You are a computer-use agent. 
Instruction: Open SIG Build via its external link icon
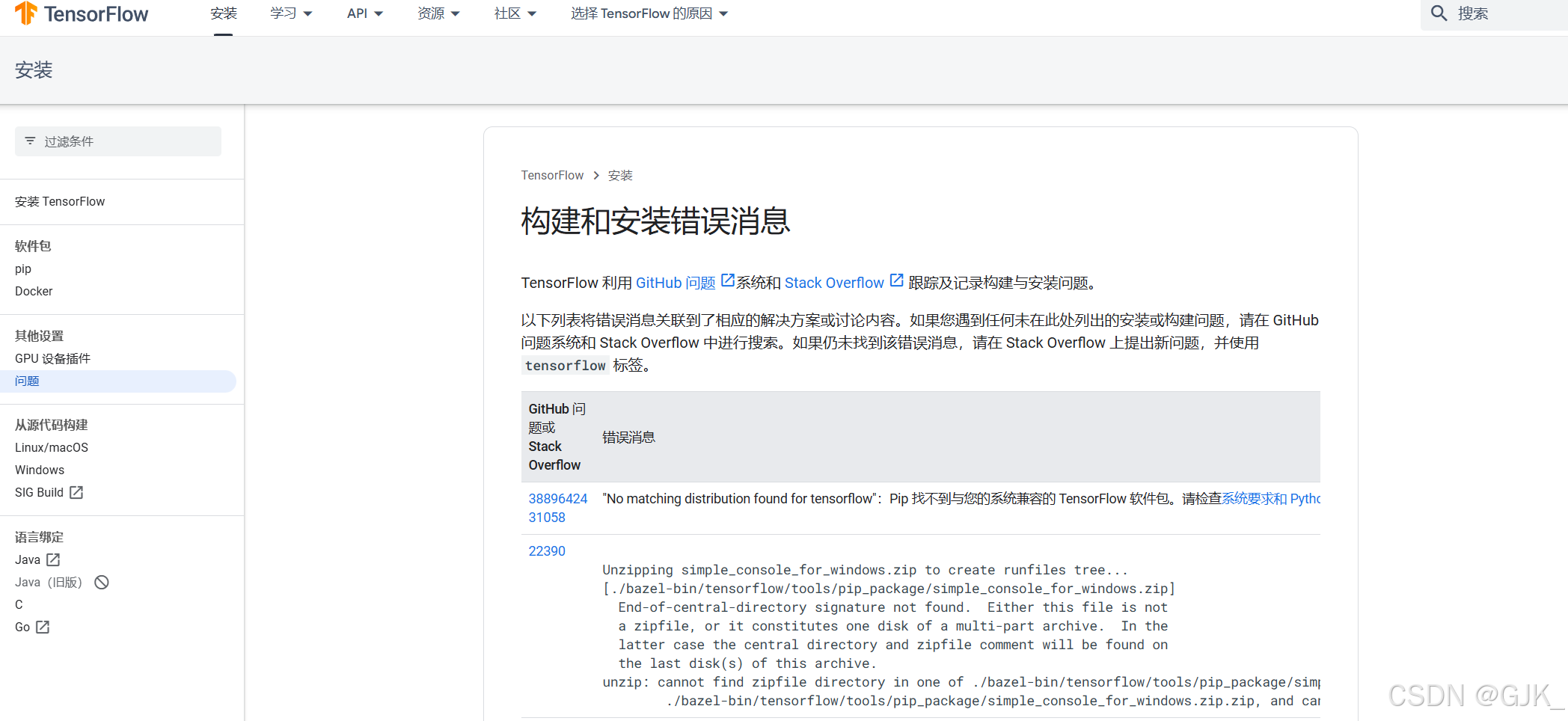(x=76, y=492)
